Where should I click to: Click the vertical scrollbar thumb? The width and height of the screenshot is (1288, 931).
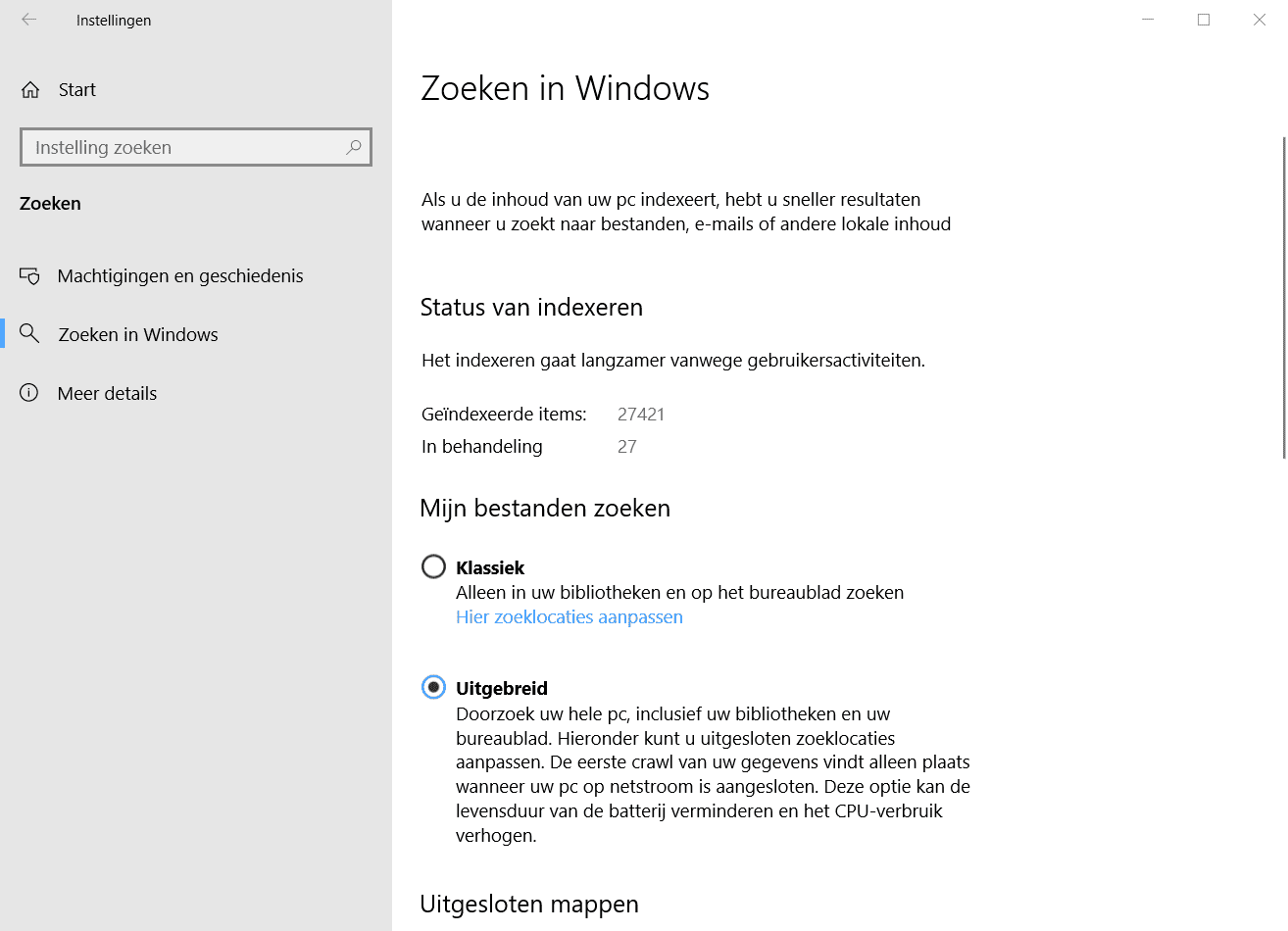(1284, 298)
